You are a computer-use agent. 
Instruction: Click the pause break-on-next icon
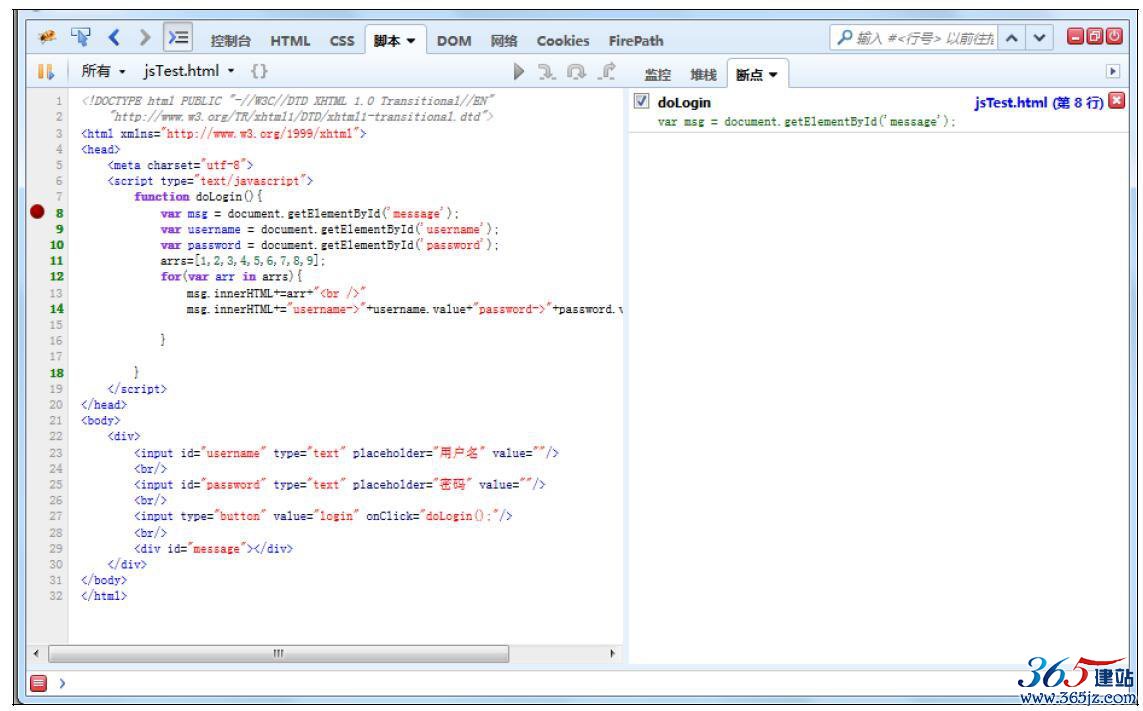[x=46, y=71]
